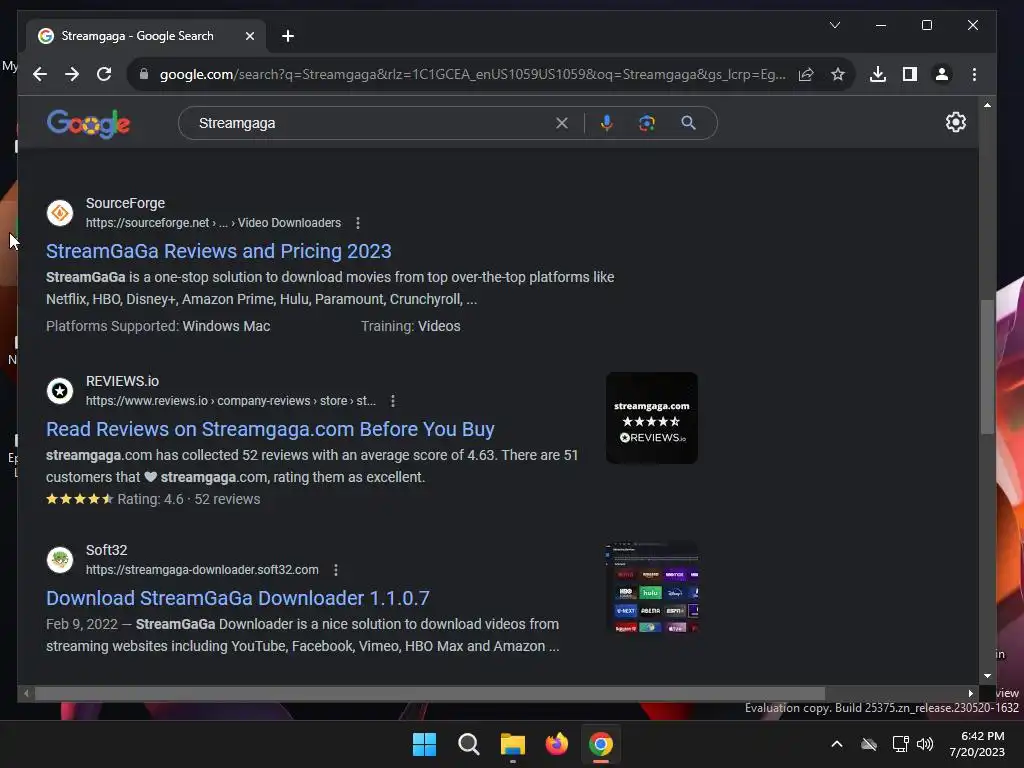
Task: Open volume control in system tray
Action: click(x=925, y=744)
